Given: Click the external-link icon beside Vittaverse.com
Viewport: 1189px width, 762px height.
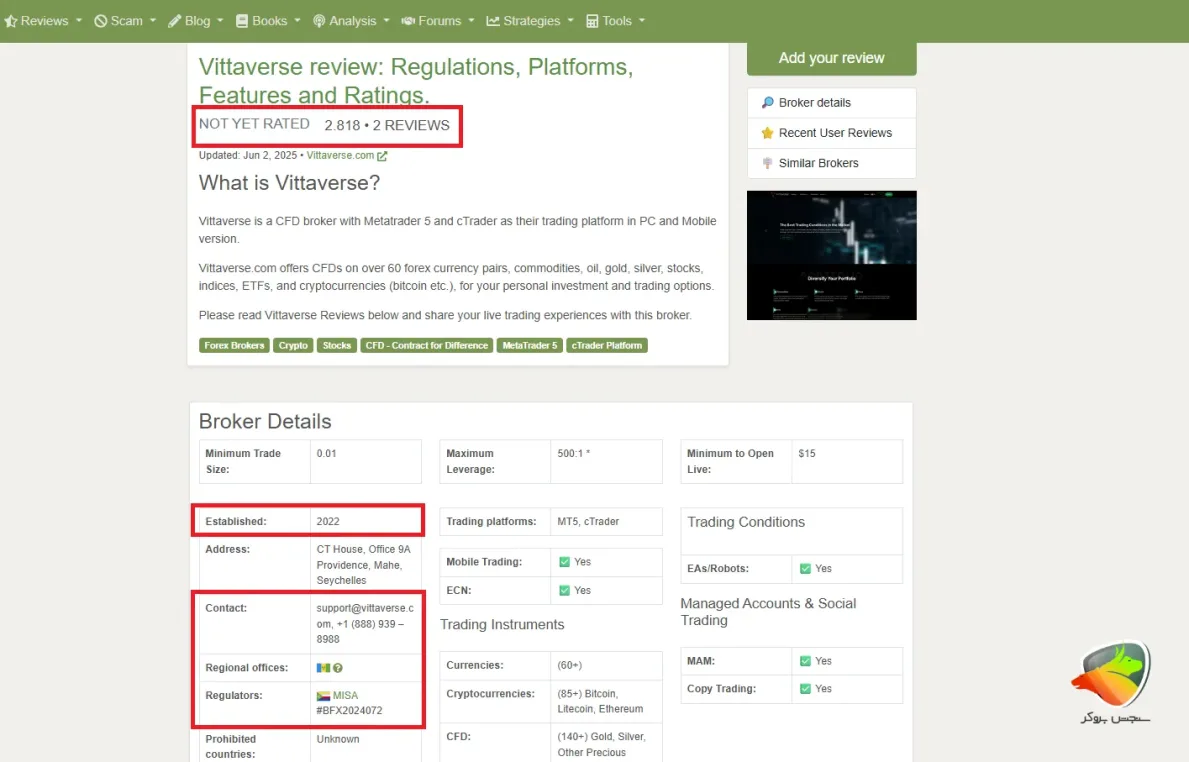Looking at the screenshot, I should 382,156.
